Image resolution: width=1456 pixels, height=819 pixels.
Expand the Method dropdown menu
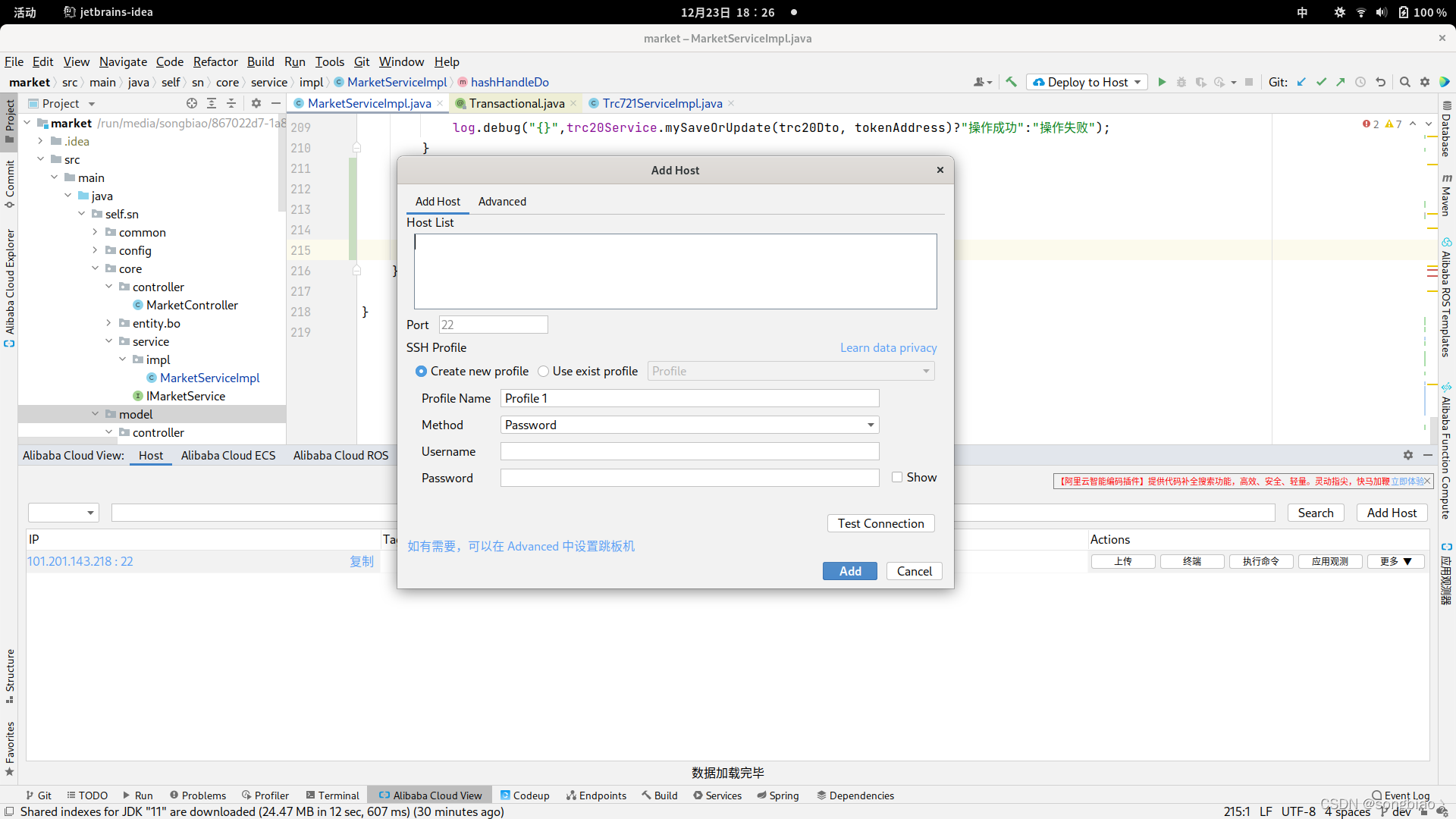[x=870, y=424]
